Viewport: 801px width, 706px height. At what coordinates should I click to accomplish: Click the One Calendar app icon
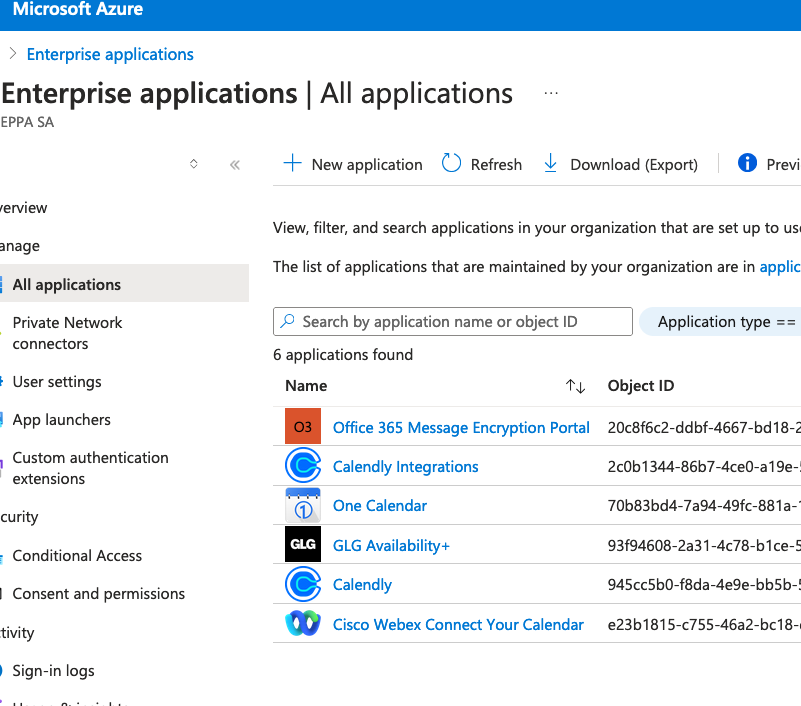coord(303,505)
